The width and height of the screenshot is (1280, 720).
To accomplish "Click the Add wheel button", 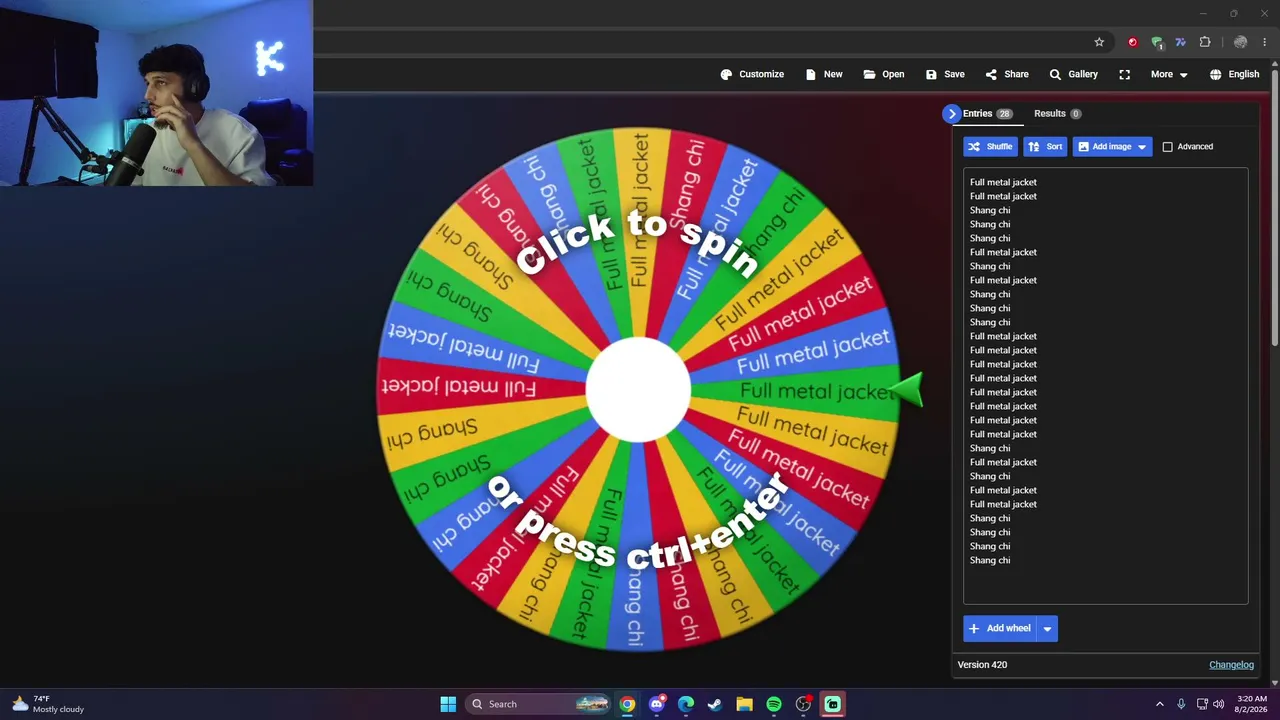I will tap(999, 628).
